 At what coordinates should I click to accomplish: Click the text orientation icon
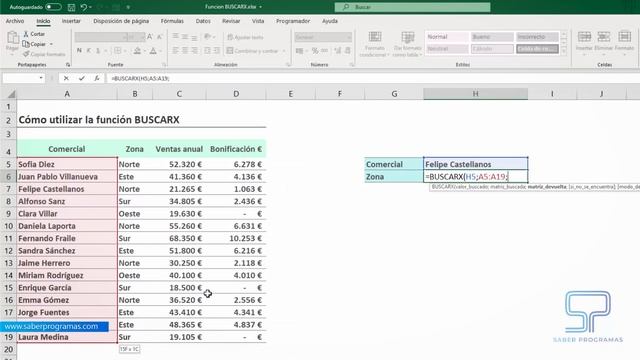[x=208, y=37]
